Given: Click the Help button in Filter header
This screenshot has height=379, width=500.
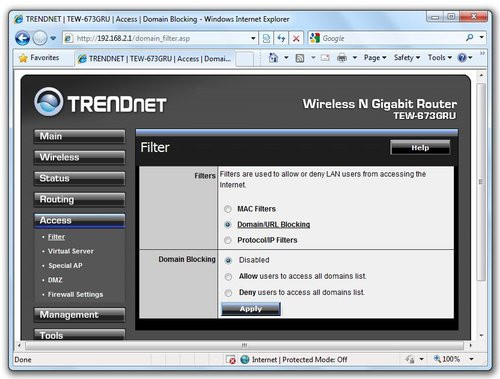Looking at the screenshot, I should coord(420,147).
